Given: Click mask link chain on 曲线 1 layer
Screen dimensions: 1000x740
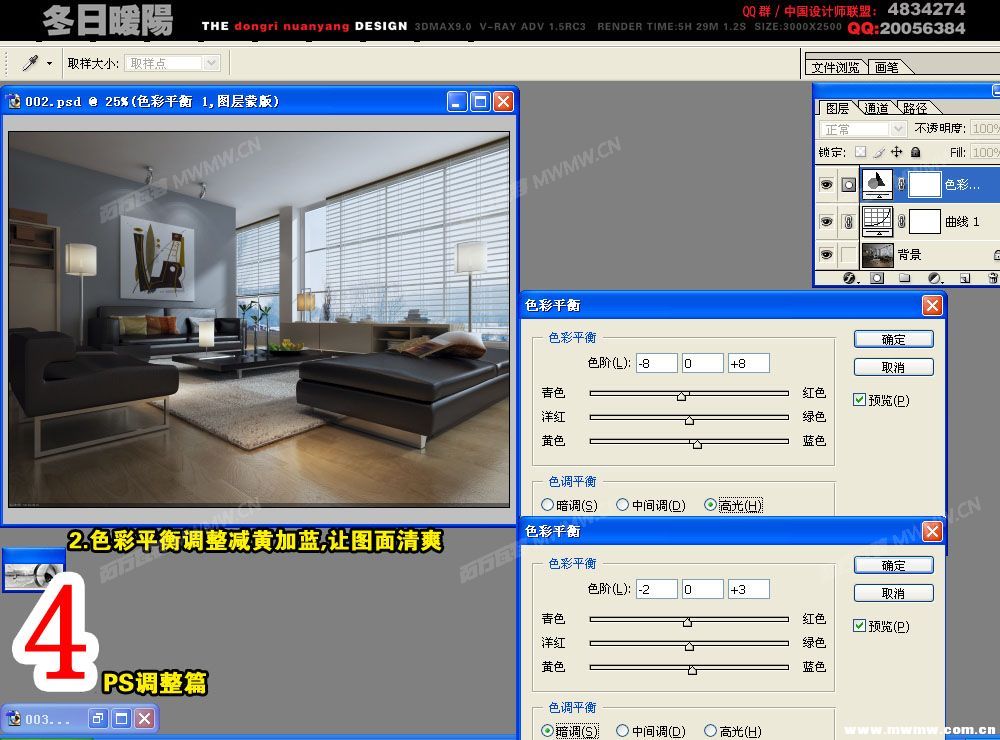Looking at the screenshot, I should click(901, 221).
